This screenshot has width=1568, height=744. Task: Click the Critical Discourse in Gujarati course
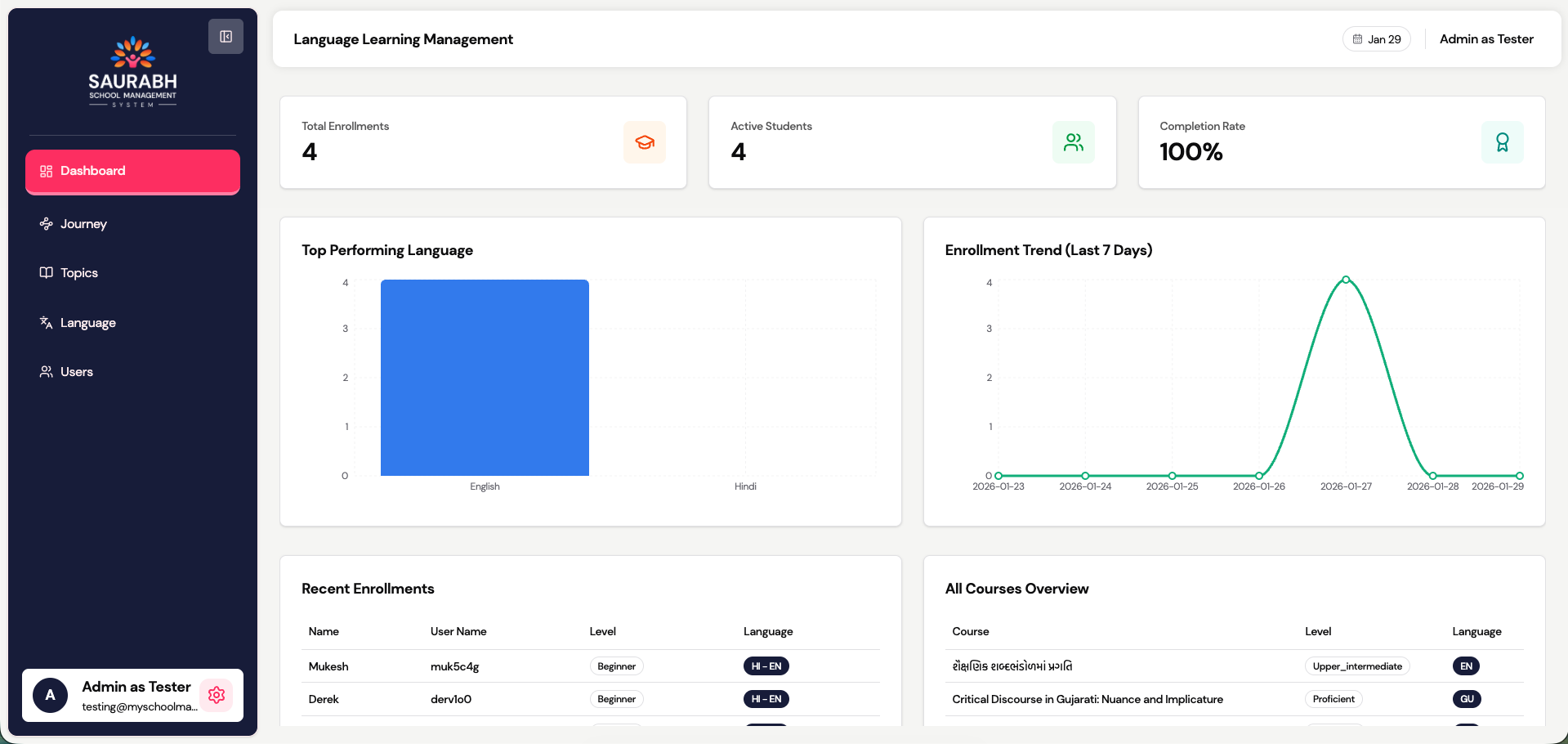click(x=1087, y=699)
